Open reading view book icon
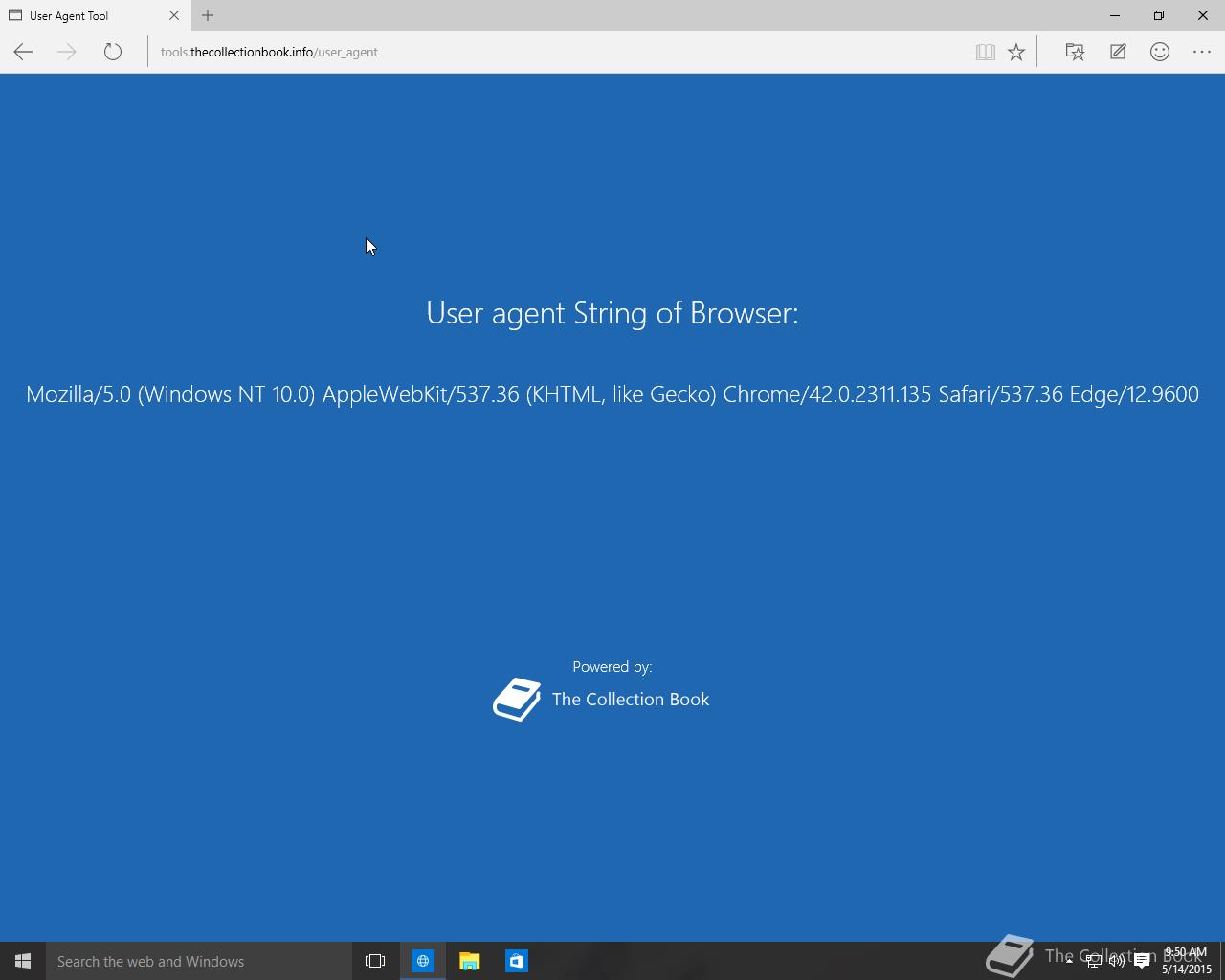 point(985,53)
